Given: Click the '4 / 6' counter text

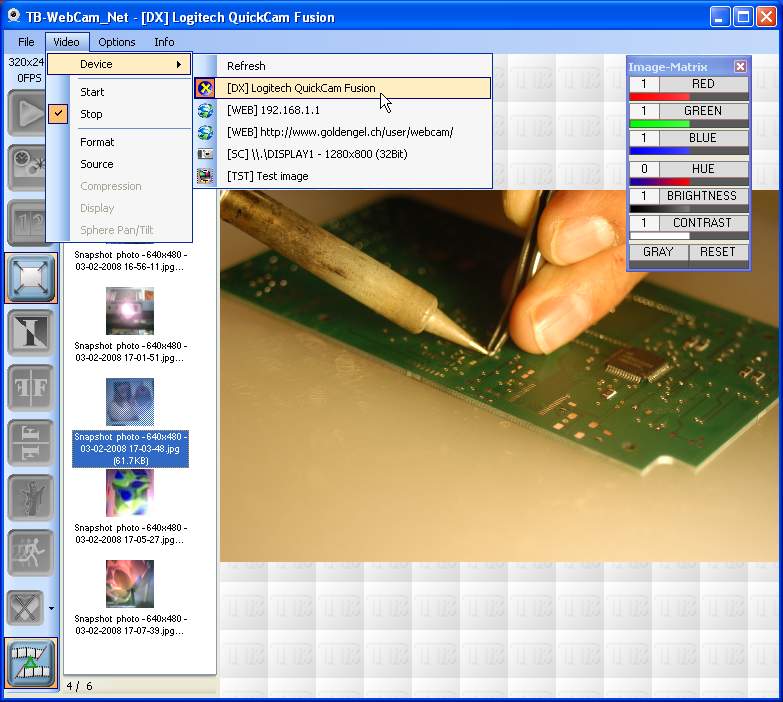Looking at the screenshot, I should (79, 686).
